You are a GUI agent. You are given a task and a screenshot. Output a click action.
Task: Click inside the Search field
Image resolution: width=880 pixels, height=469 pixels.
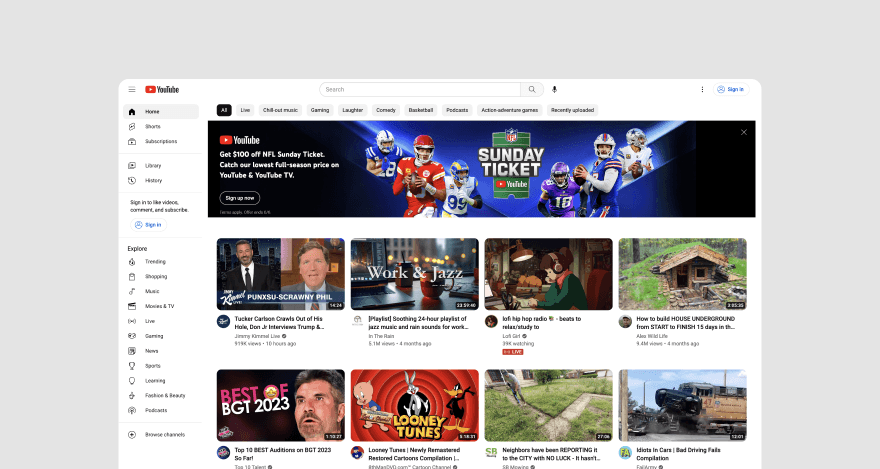[420, 89]
